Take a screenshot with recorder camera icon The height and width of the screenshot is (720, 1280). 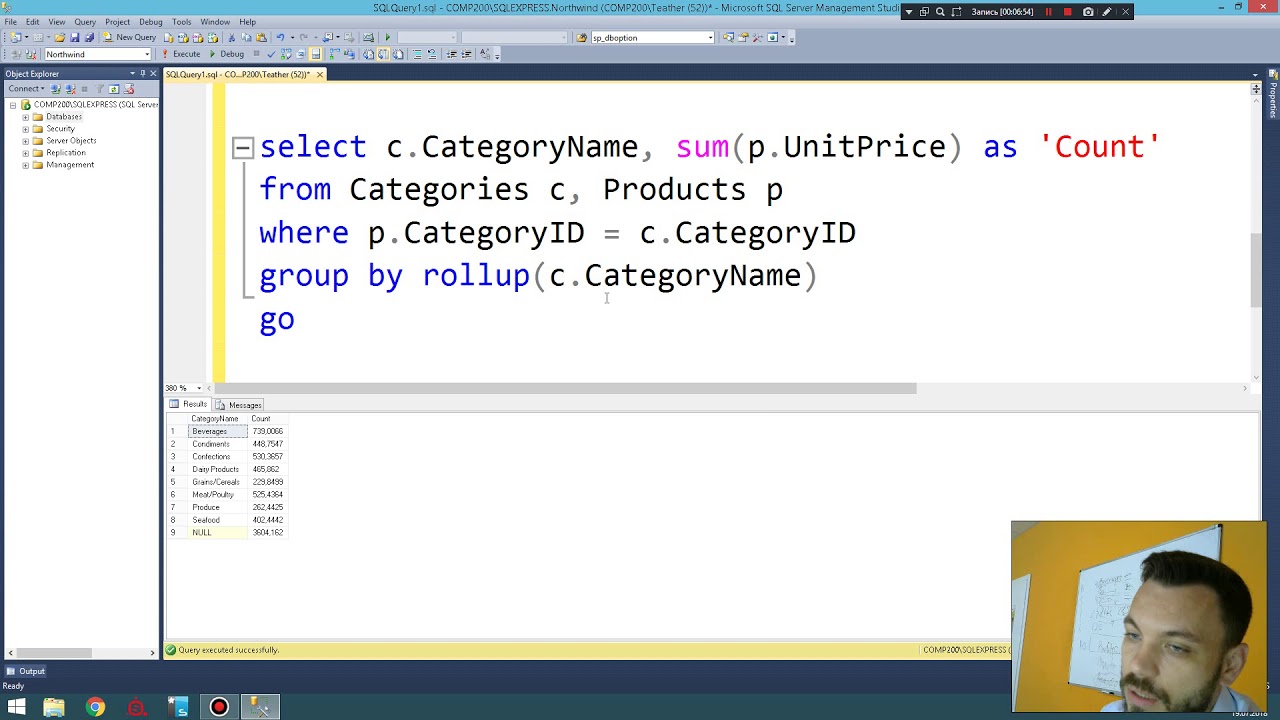tap(1088, 12)
